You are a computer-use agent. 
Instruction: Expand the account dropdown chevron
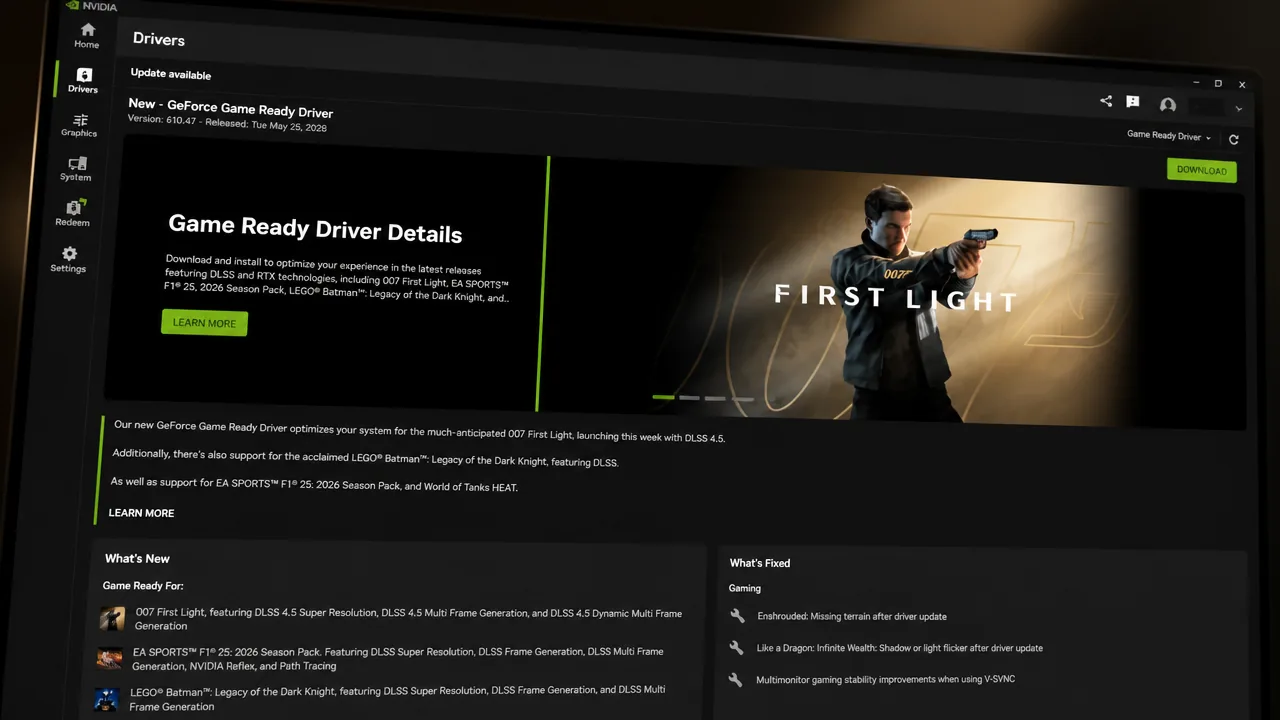pos(1239,109)
